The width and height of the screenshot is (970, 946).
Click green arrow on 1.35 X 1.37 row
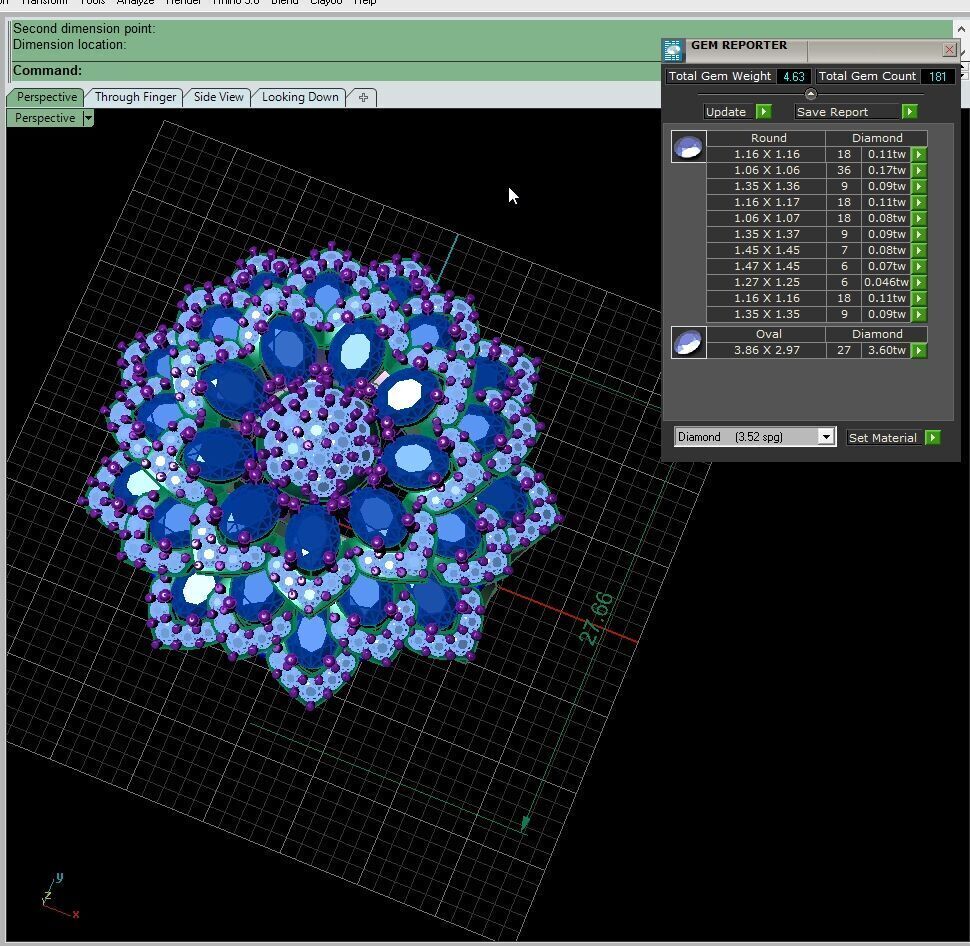919,234
